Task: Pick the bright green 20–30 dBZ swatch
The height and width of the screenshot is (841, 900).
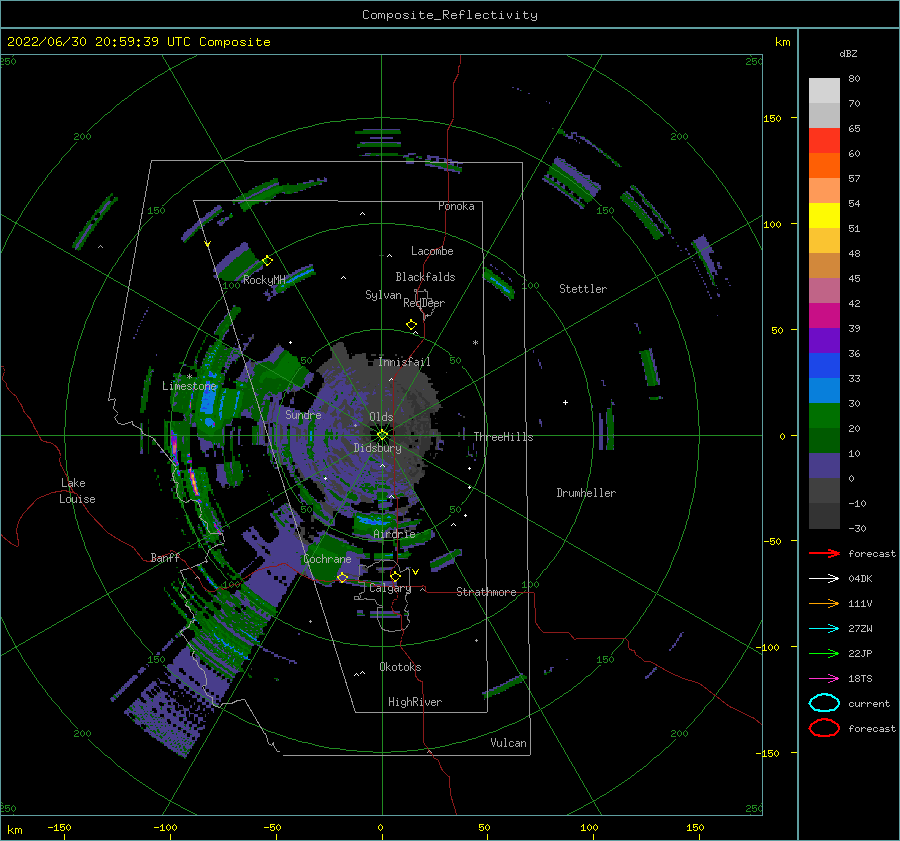Action: point(824,416)
